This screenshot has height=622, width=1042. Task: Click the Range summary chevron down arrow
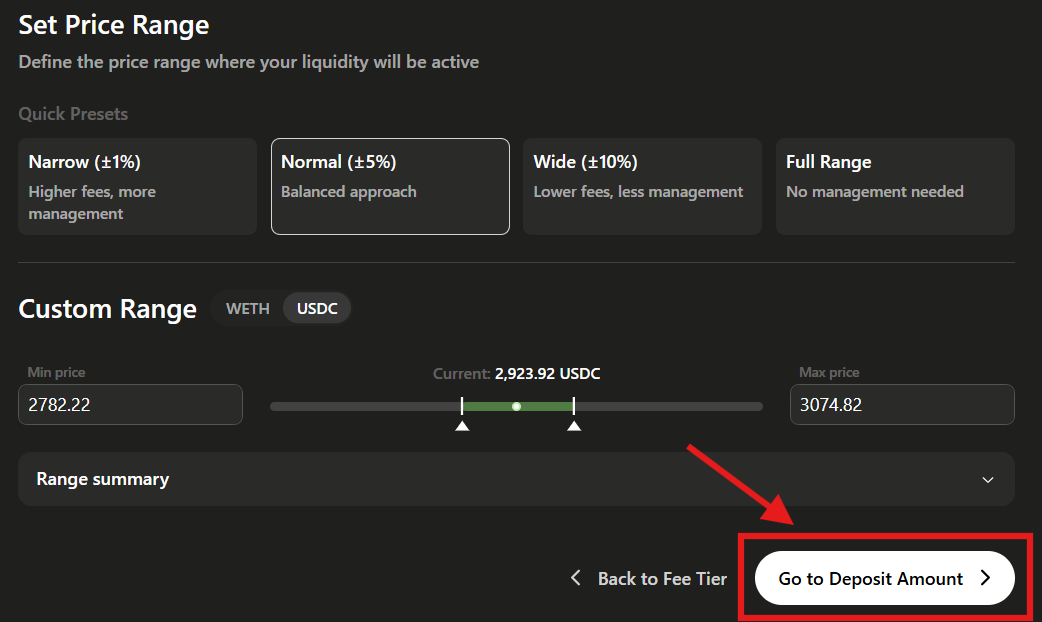(988, 480)
